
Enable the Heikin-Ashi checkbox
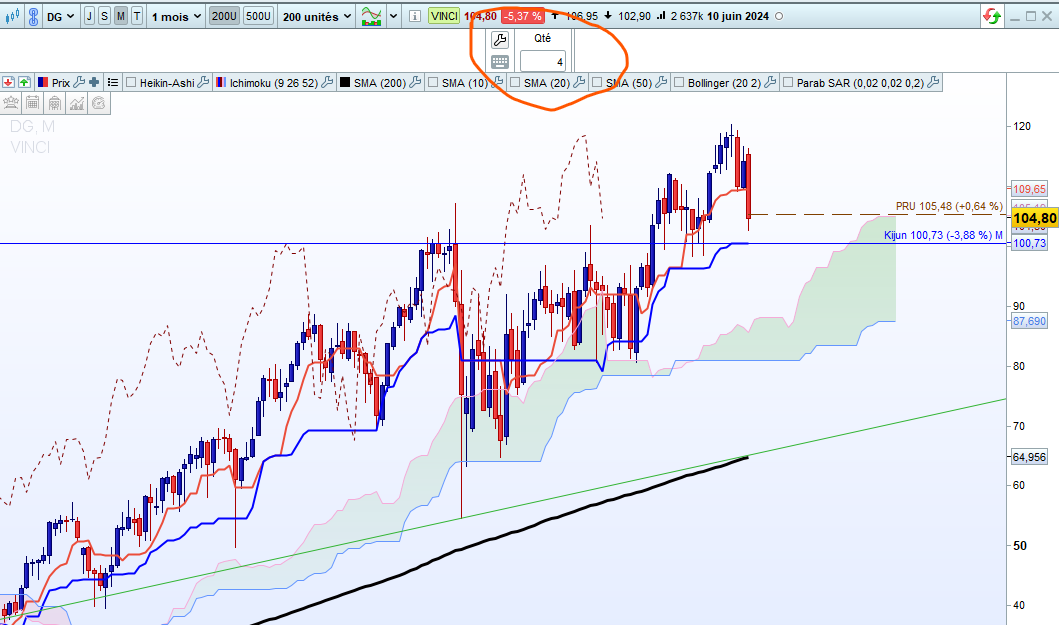tap(131, 82)
